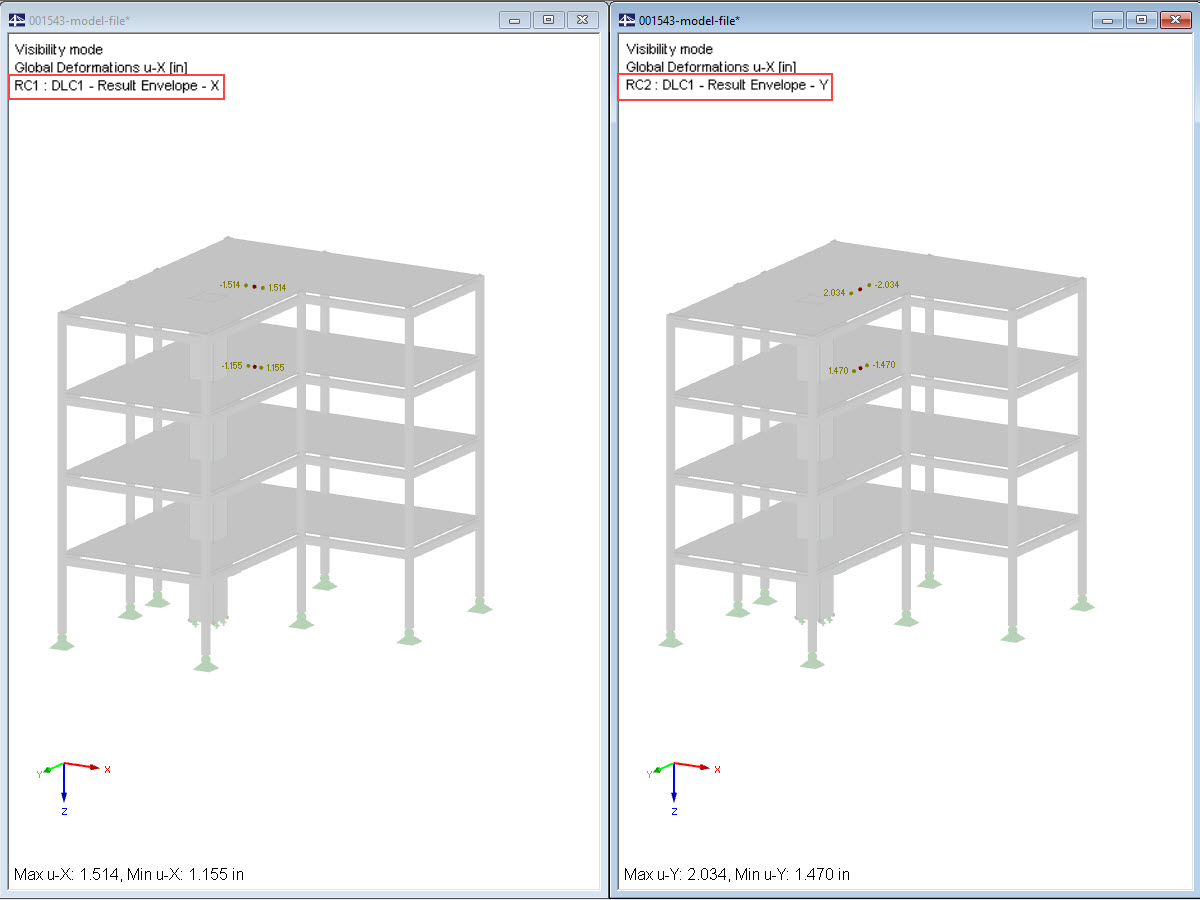Click the 1.470 deformation value in right window

coord(838,371)
